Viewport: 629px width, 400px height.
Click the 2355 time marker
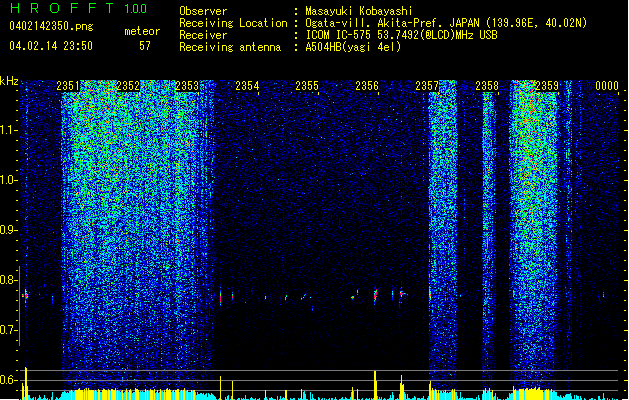coord(307,86)
